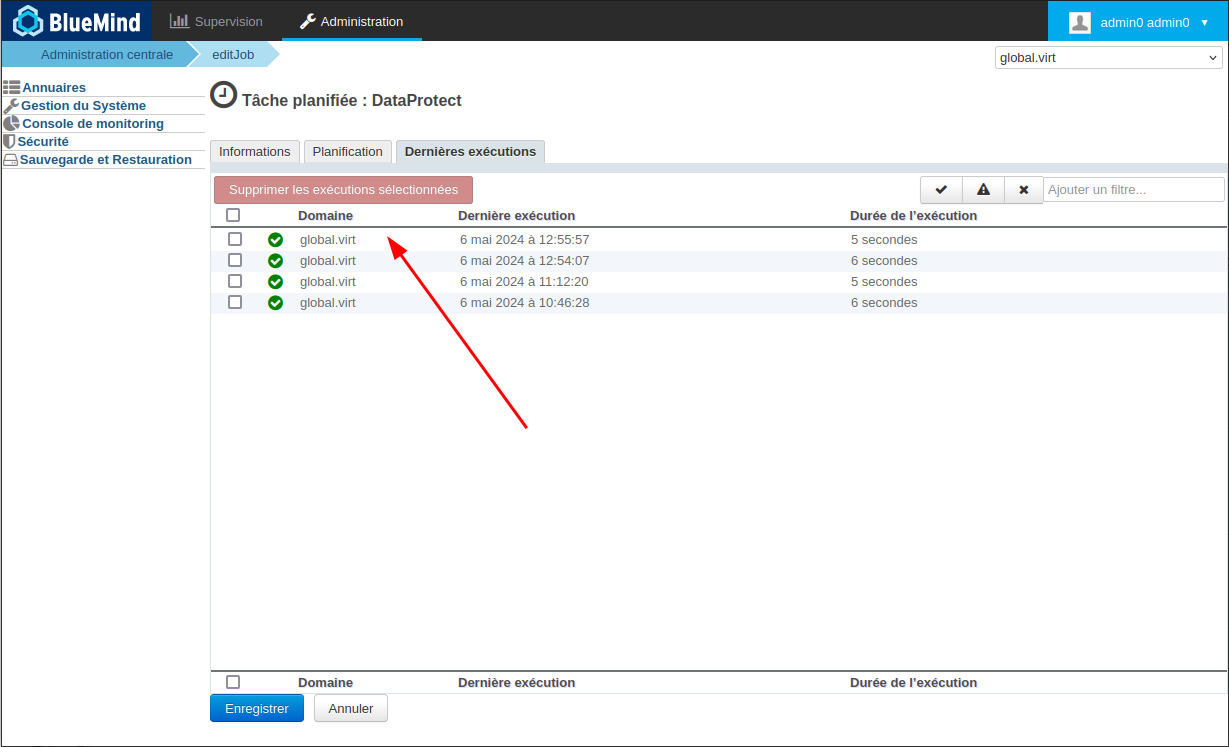This screenshot has width=1229, height=747.
Task: Open the Supervision menu
Action: (x=216, y=21)
